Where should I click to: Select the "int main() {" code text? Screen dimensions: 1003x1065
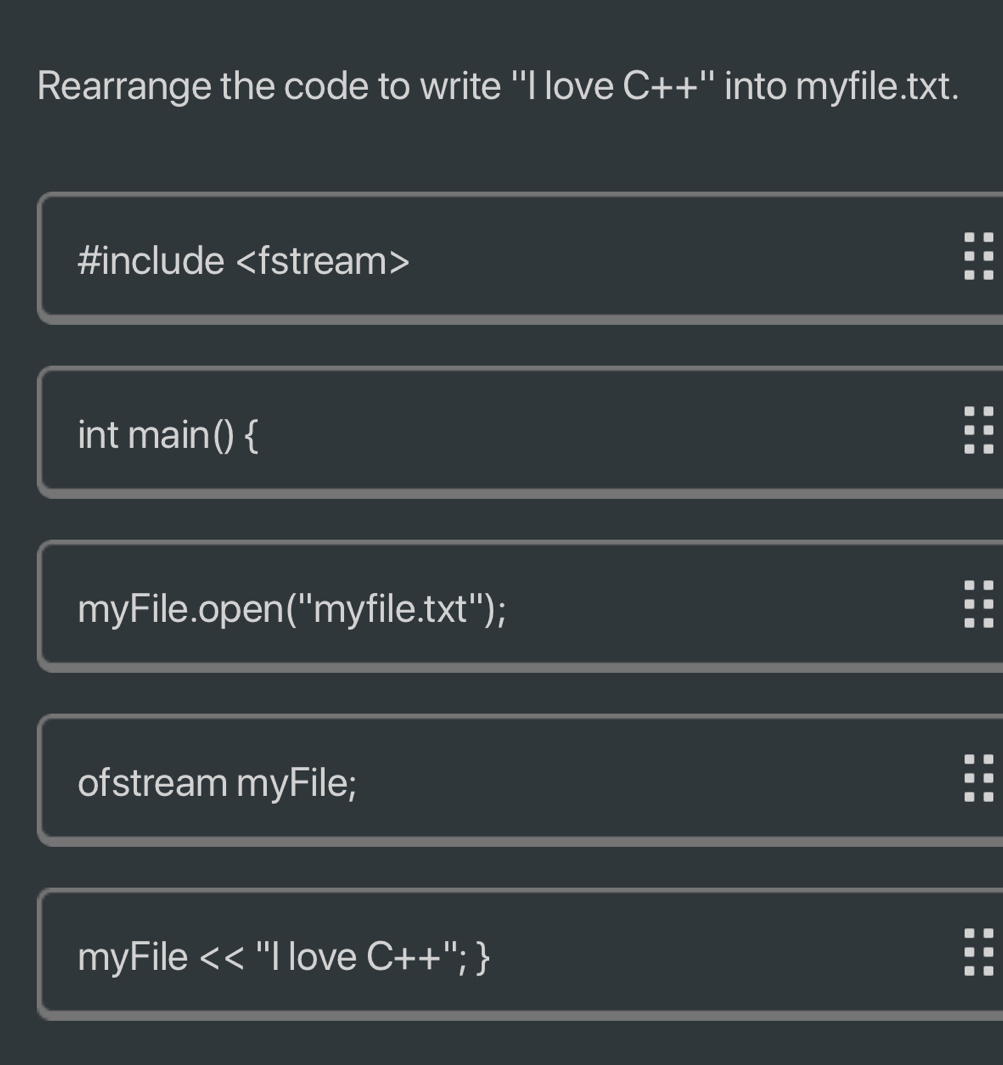(x=168, y=435)
